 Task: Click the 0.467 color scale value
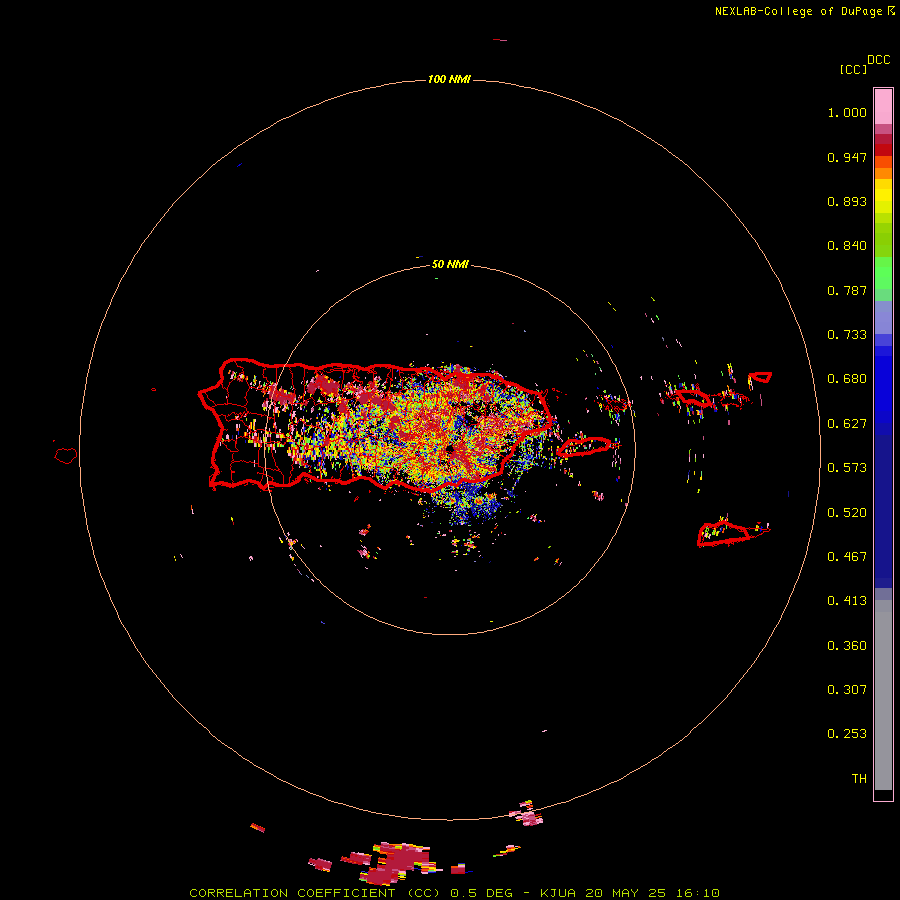(847, 557)
